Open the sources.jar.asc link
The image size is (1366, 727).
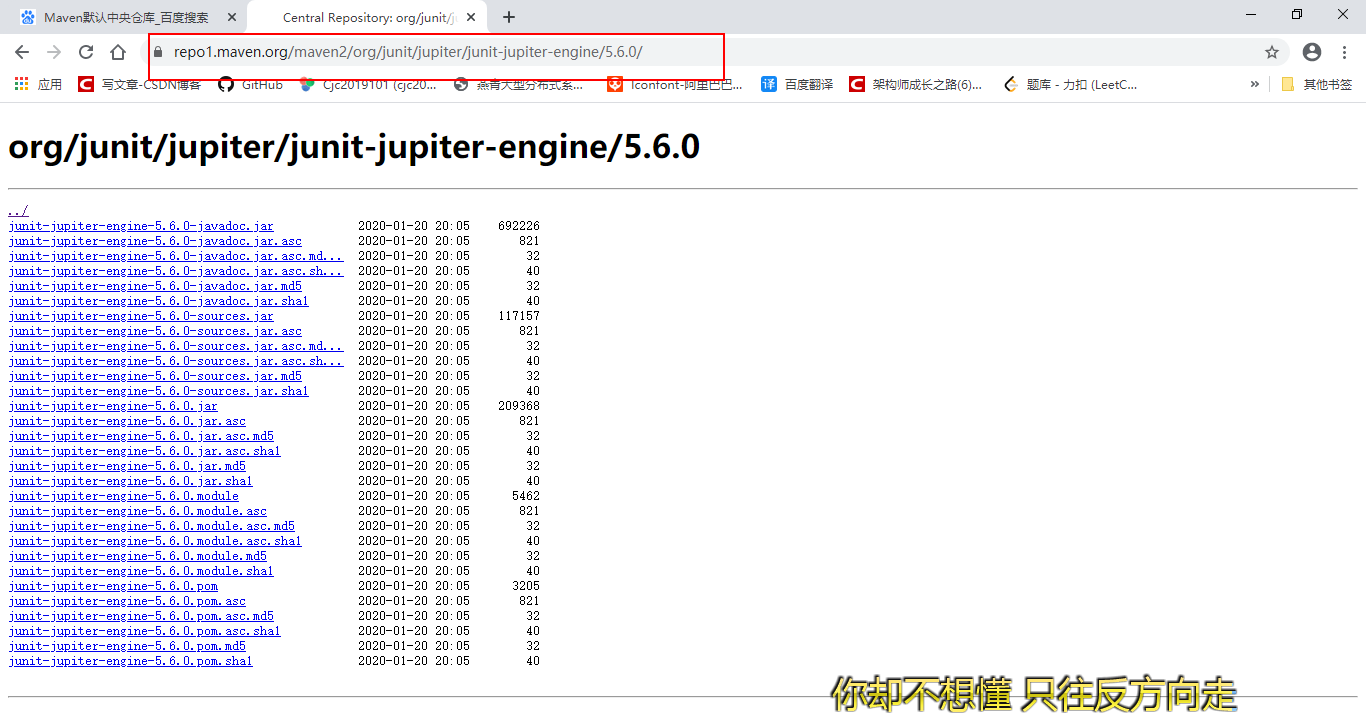155,331
